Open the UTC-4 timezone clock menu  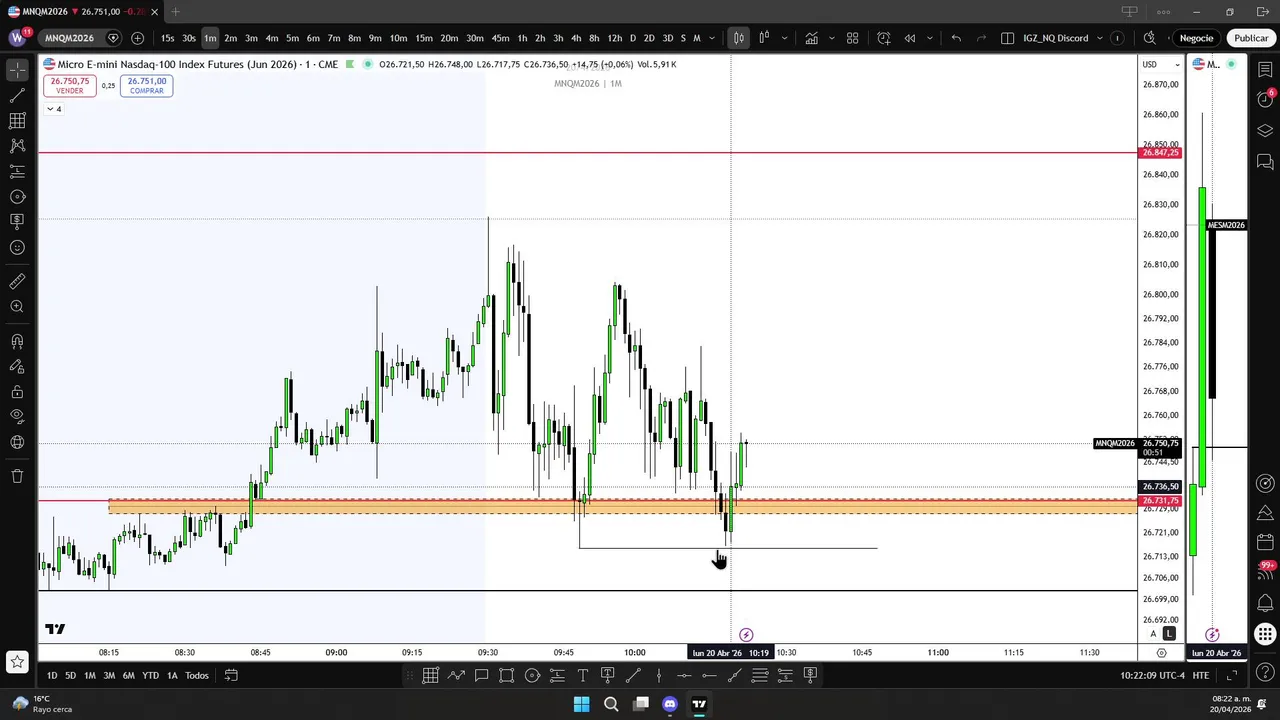(1153, 675)
